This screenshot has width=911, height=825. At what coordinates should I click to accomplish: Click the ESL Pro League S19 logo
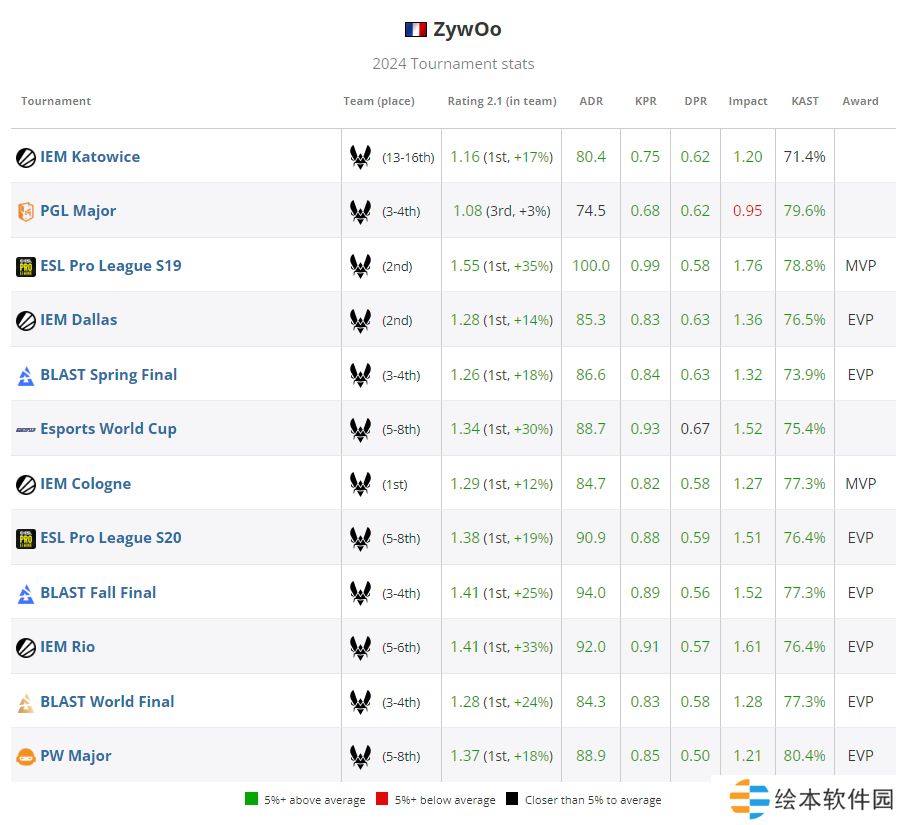point(26,266)
